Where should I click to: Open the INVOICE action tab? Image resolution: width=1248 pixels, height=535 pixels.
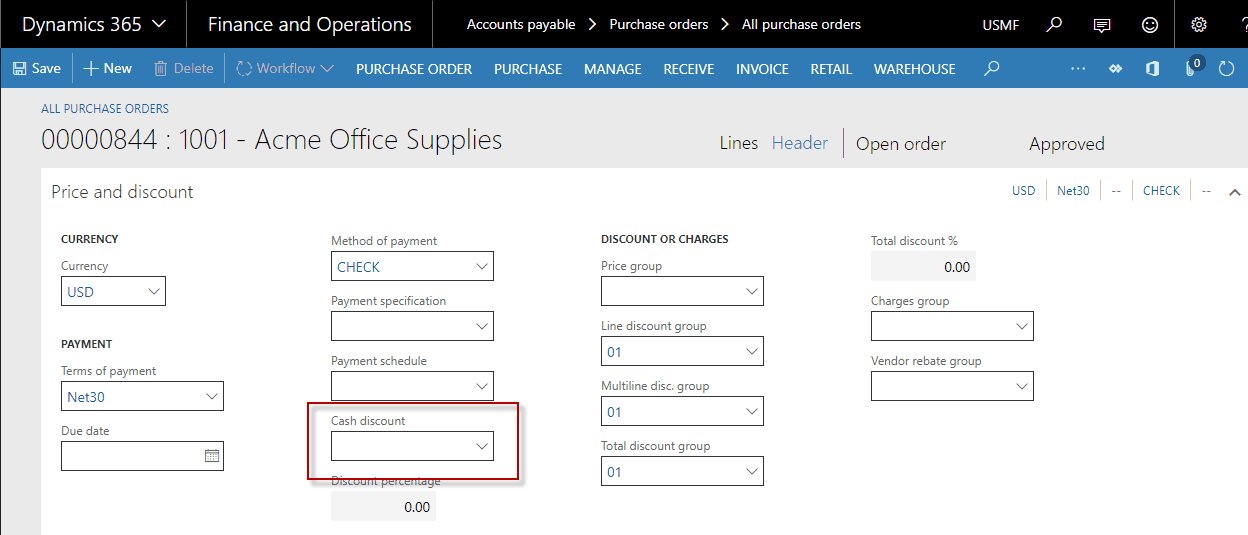coord(762,69)
